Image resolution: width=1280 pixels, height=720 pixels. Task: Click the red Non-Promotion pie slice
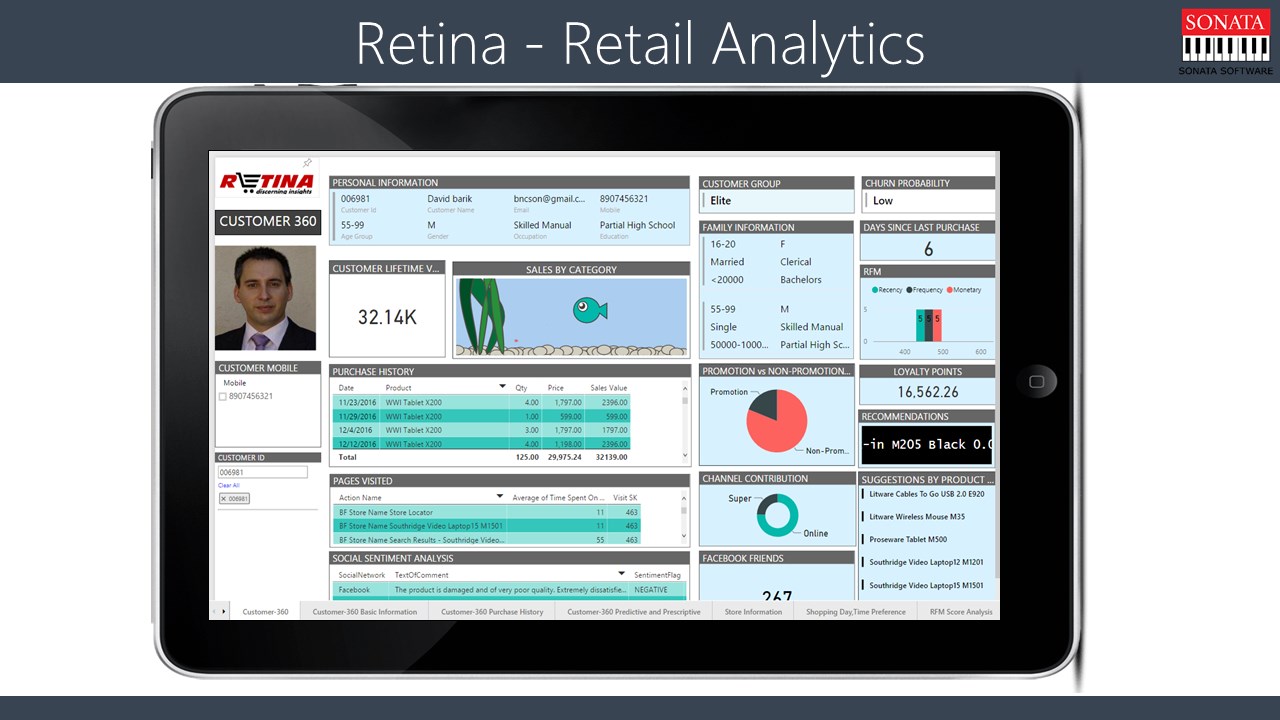pyautogui.click(x=782, y=430)
